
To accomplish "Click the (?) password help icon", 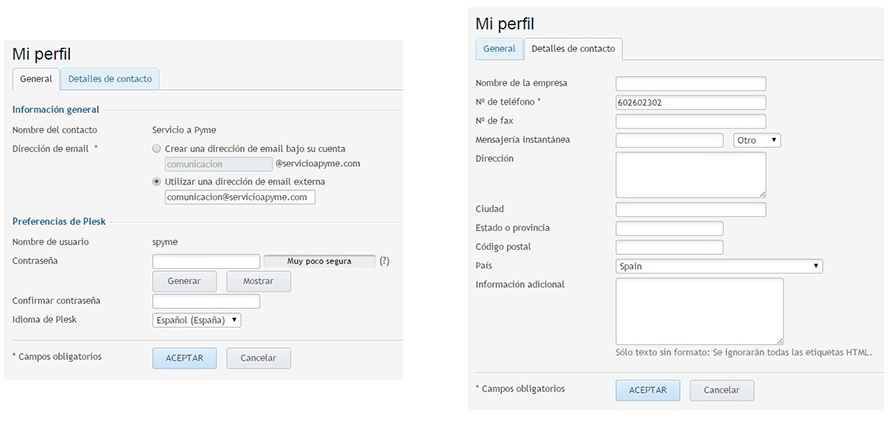I will pos(384,262).
